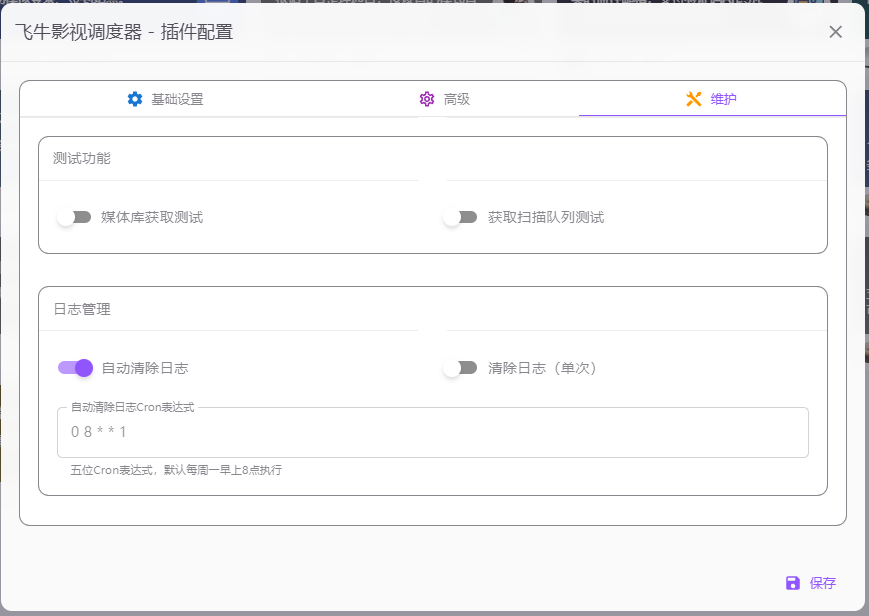
Task: Click the 保存 text label next to disk icon
Action: pos(823,582)
